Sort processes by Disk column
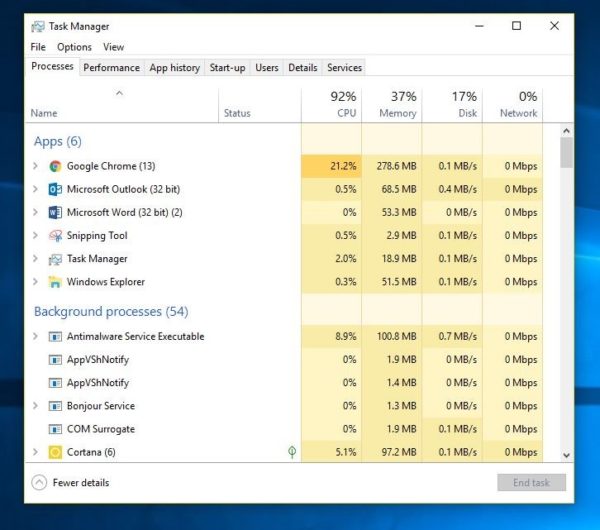This screenshot has width=600, height=530. [x=452, y=105]
